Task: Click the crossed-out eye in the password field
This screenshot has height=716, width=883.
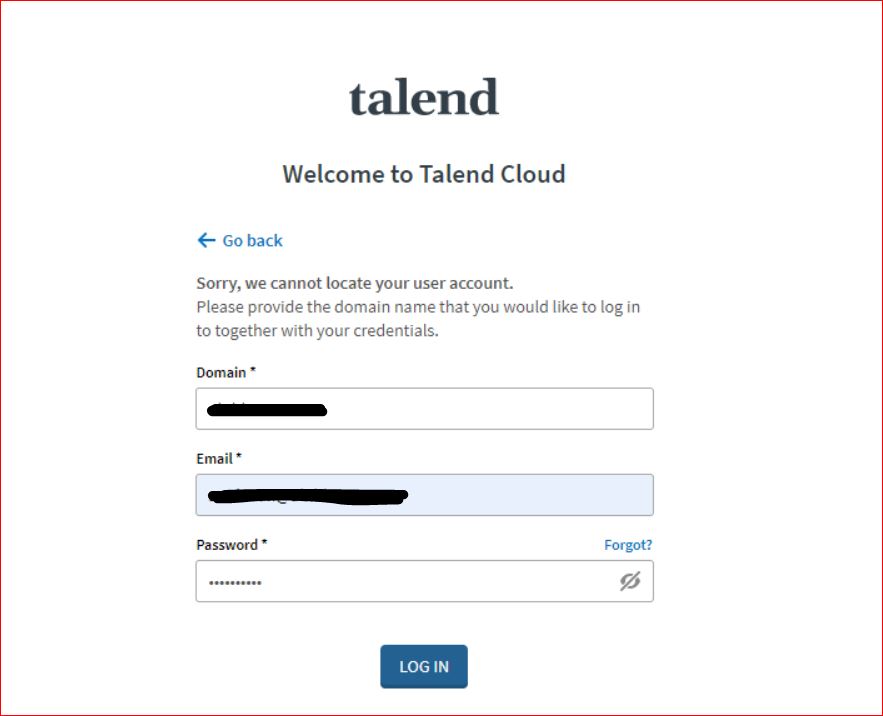Action: pos(629,581)
